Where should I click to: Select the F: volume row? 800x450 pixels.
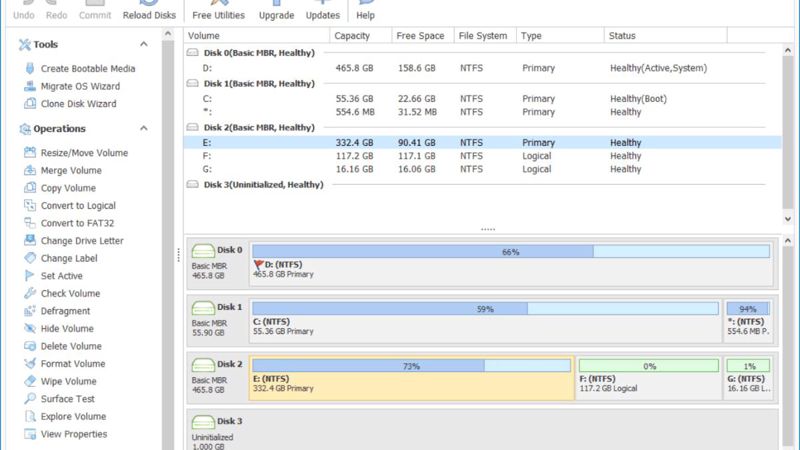click(x=482, y=156)
